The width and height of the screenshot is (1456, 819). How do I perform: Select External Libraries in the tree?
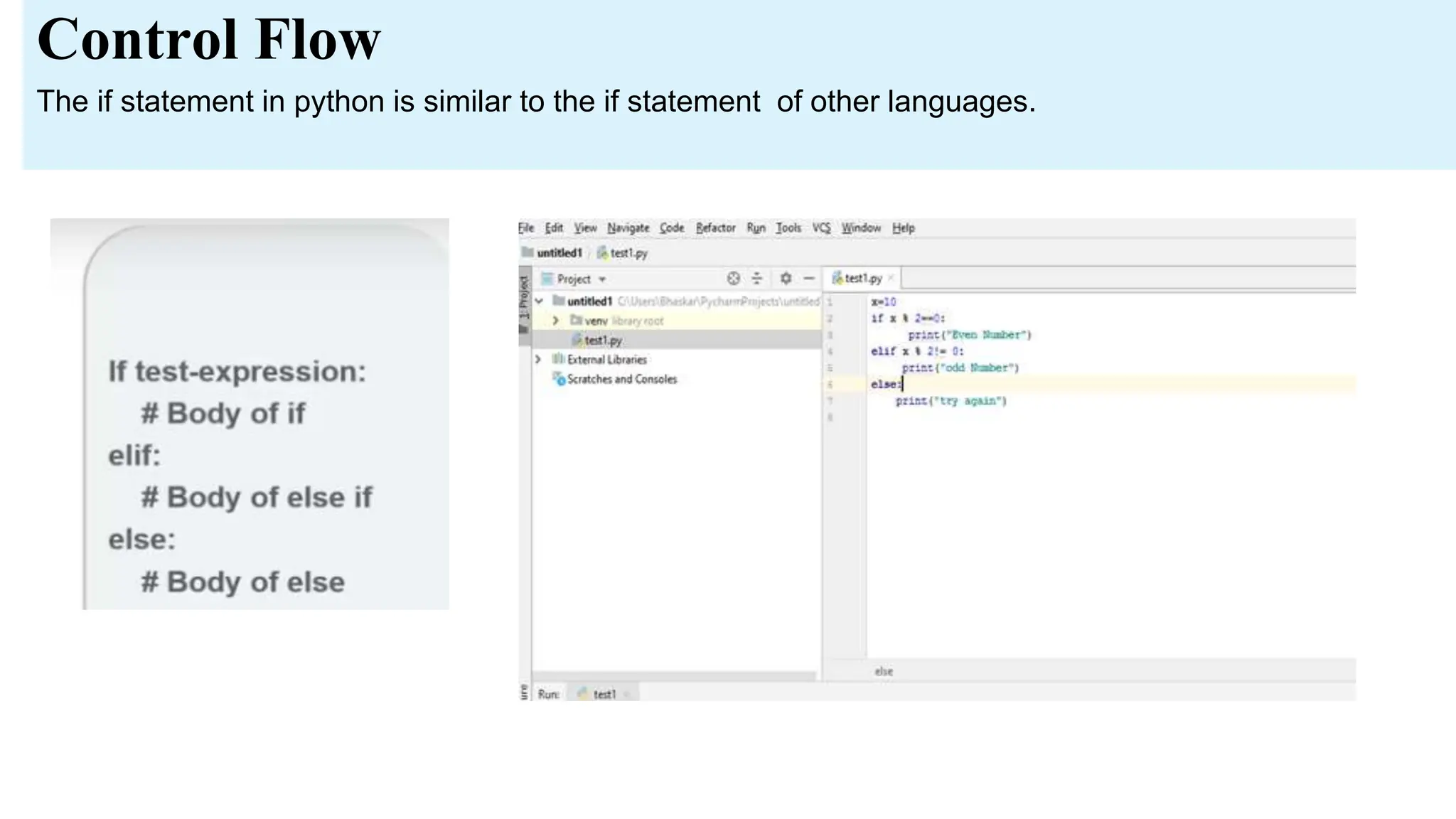[600, 360]
